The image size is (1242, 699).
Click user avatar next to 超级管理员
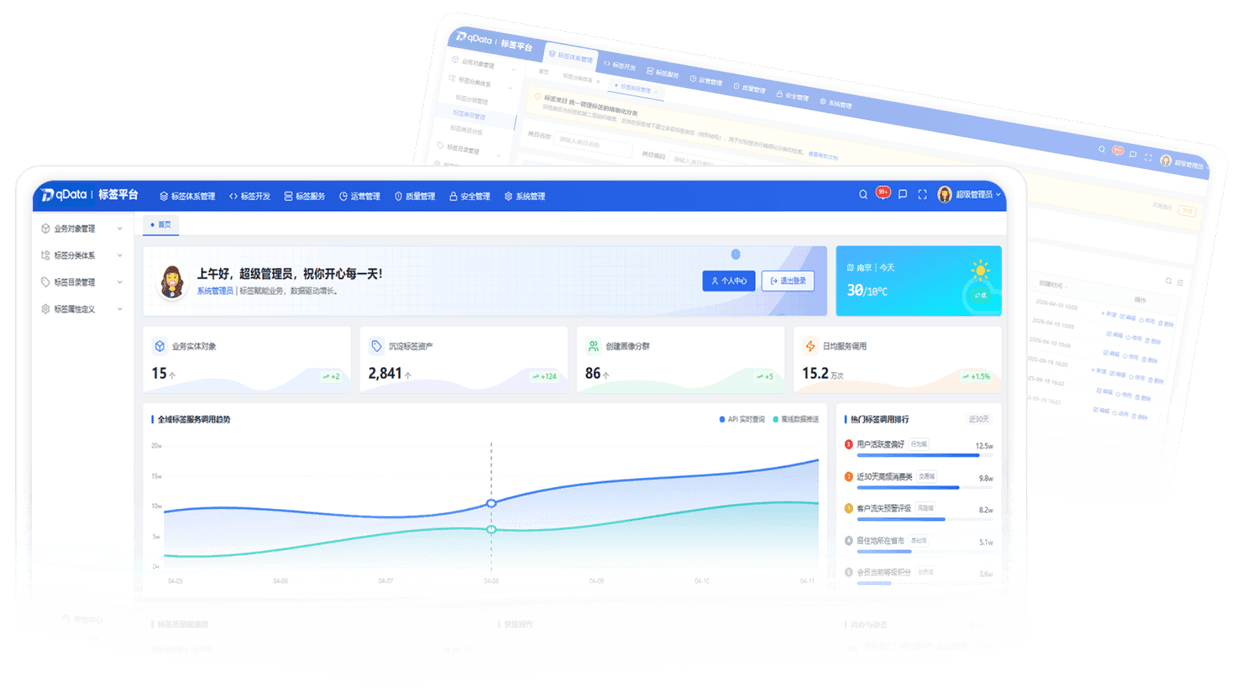click(x=944, y=195)
